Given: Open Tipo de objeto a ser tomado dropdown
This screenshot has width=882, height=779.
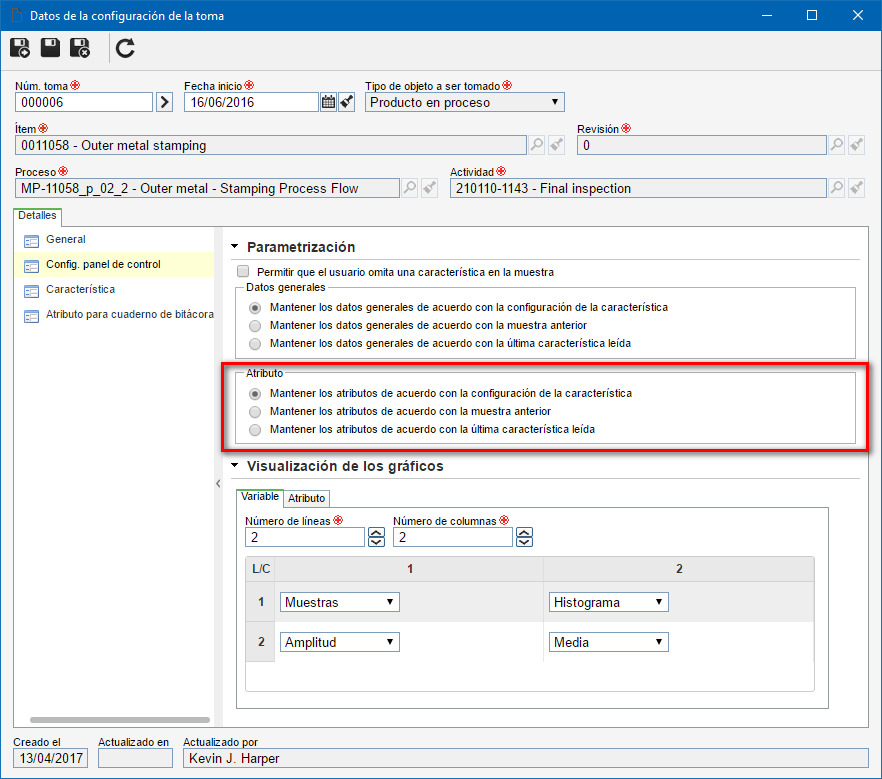Looking at the screenshot, I should pos(465,102).
